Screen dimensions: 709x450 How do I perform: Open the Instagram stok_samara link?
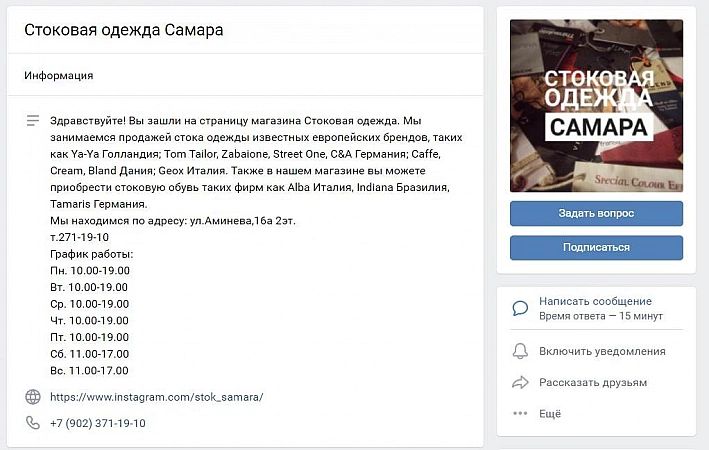click(x=156, y=397)
